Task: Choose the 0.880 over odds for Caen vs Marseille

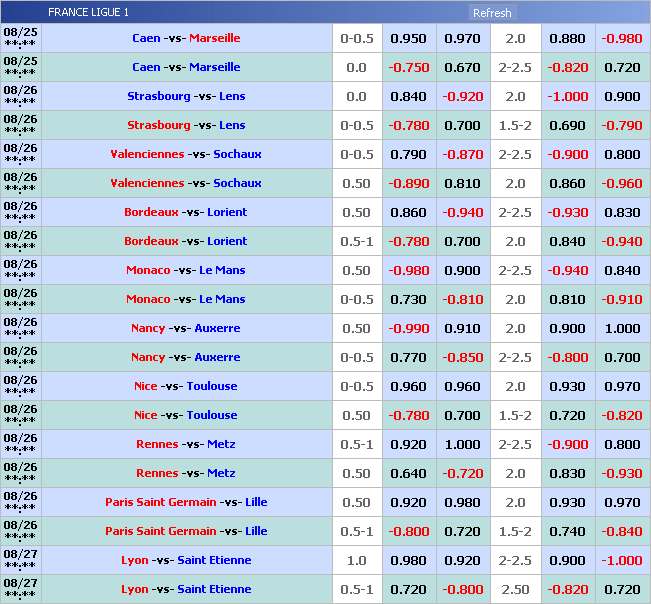Action: 568,39
